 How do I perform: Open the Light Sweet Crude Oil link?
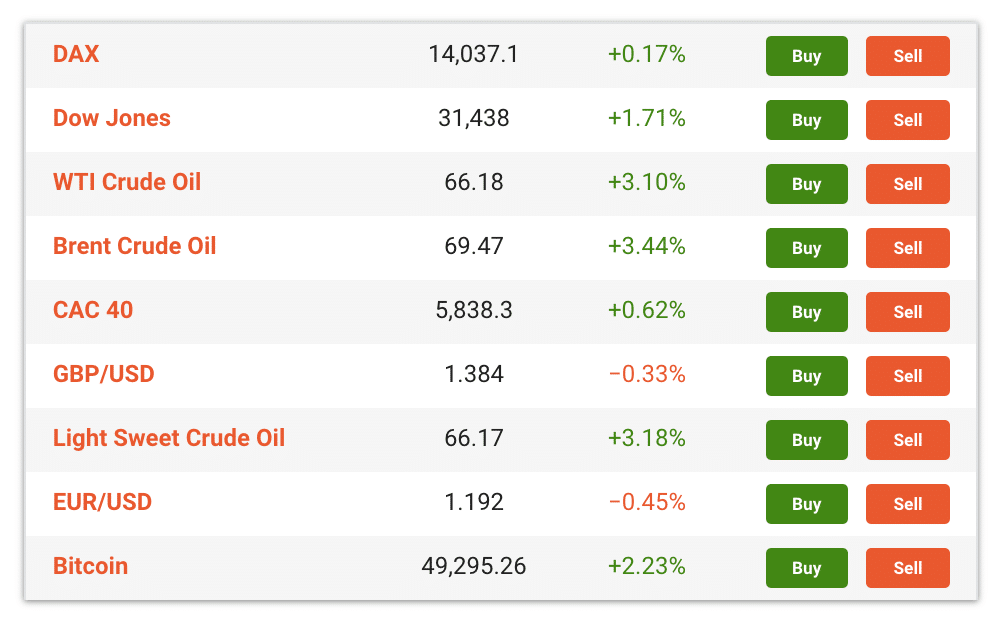point(169,438)
